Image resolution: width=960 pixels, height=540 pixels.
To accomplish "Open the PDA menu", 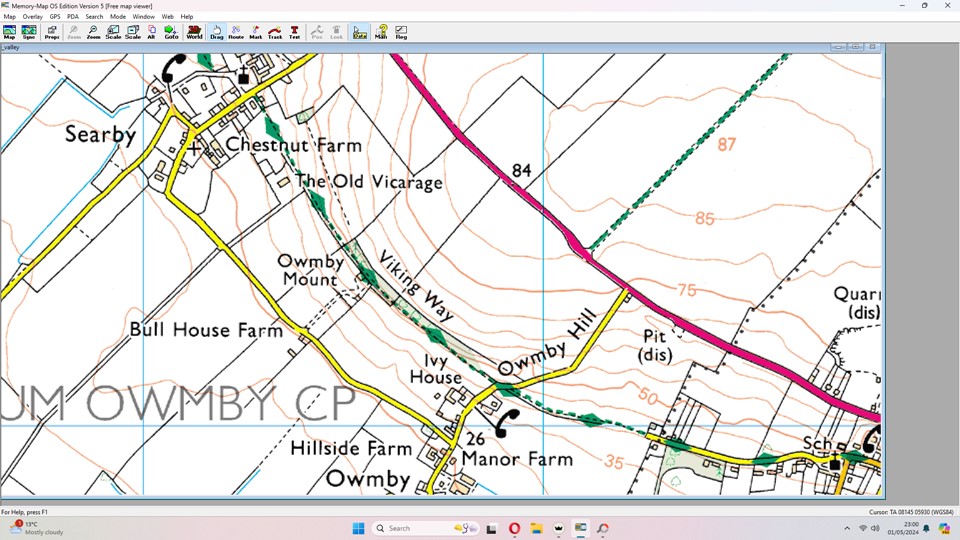I will click(73, 17).
